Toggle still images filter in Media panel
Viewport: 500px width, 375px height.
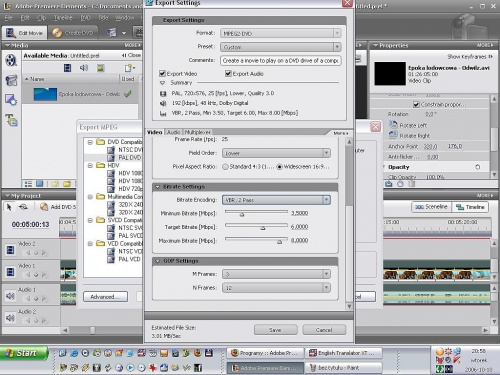point(100,68)
